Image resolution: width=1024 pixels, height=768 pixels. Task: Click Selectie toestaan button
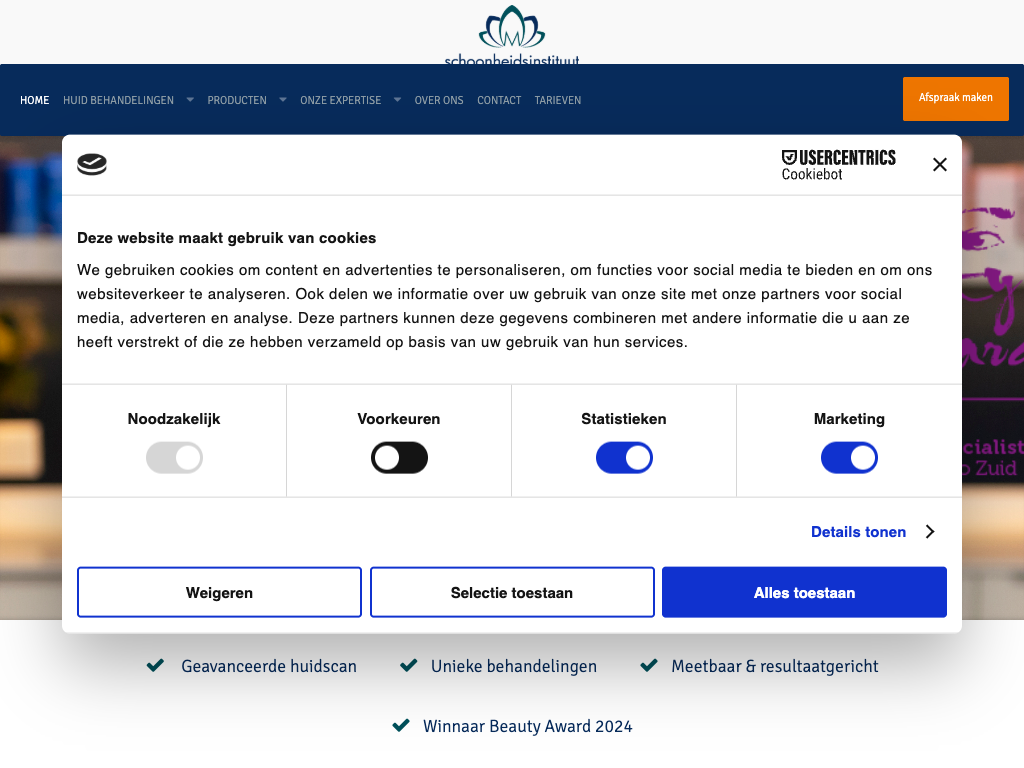(512, 592)
